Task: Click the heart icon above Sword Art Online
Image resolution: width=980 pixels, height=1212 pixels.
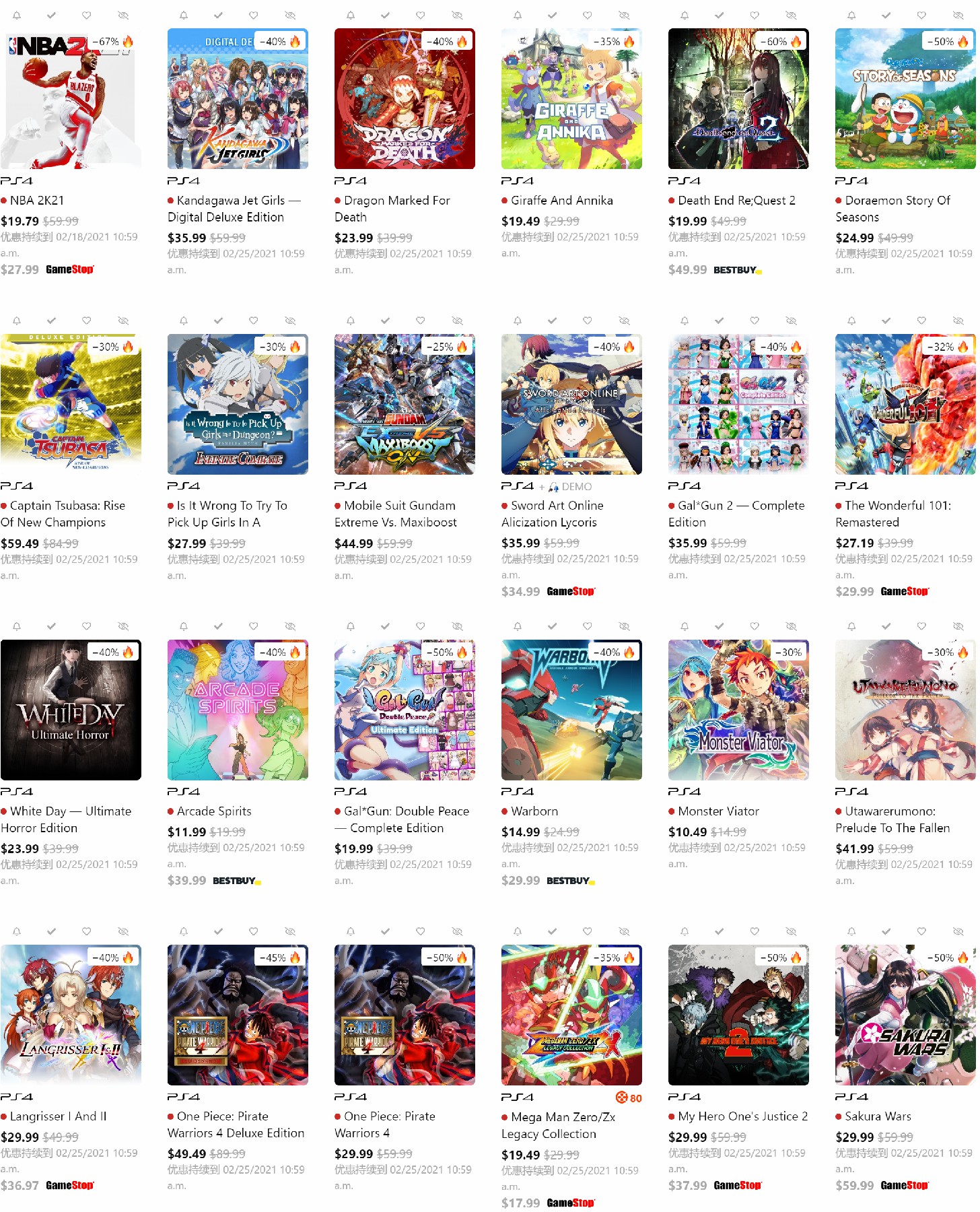Action: click(588, 321)
